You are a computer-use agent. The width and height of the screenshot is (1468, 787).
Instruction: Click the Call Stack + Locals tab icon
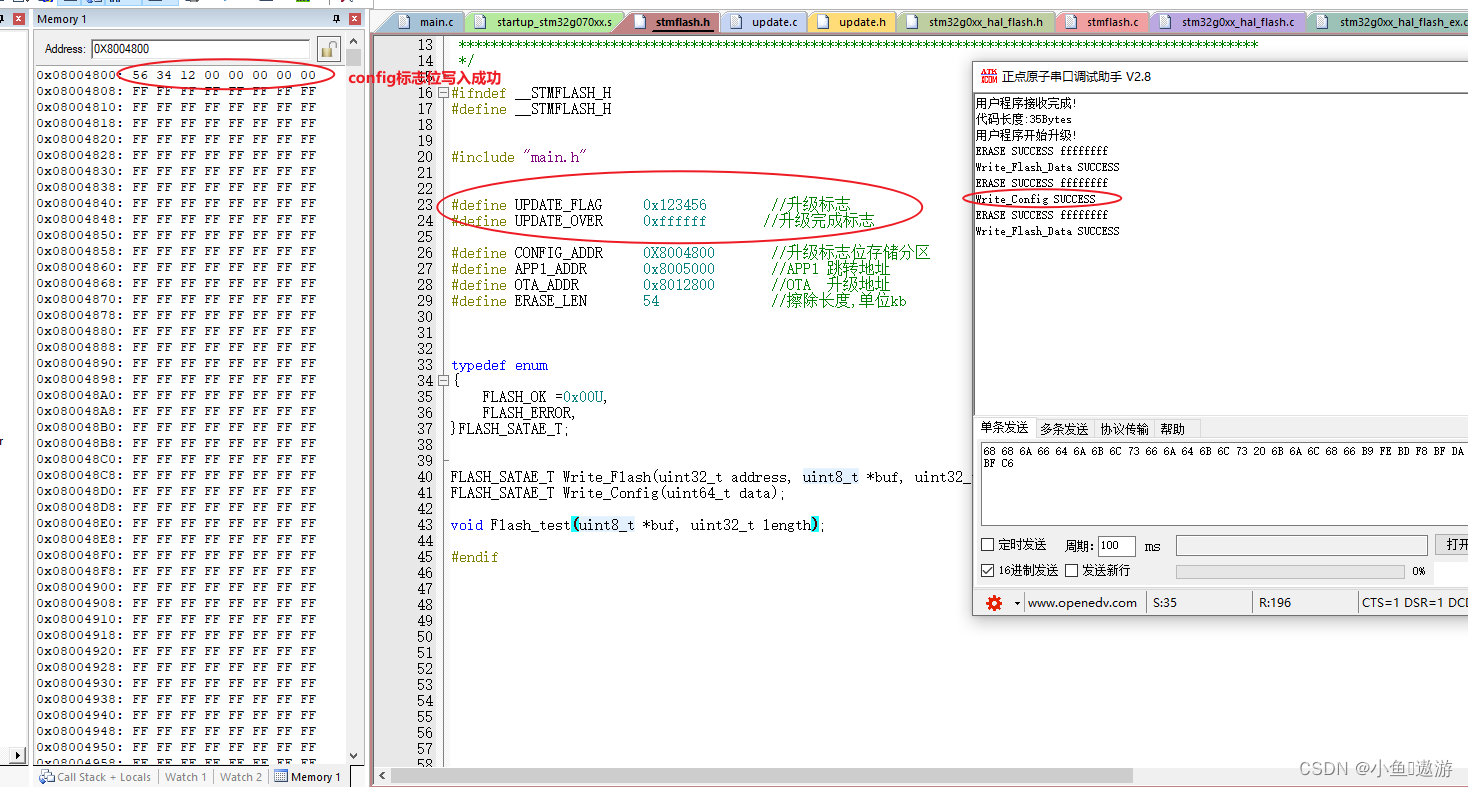[x=47, y=777]
